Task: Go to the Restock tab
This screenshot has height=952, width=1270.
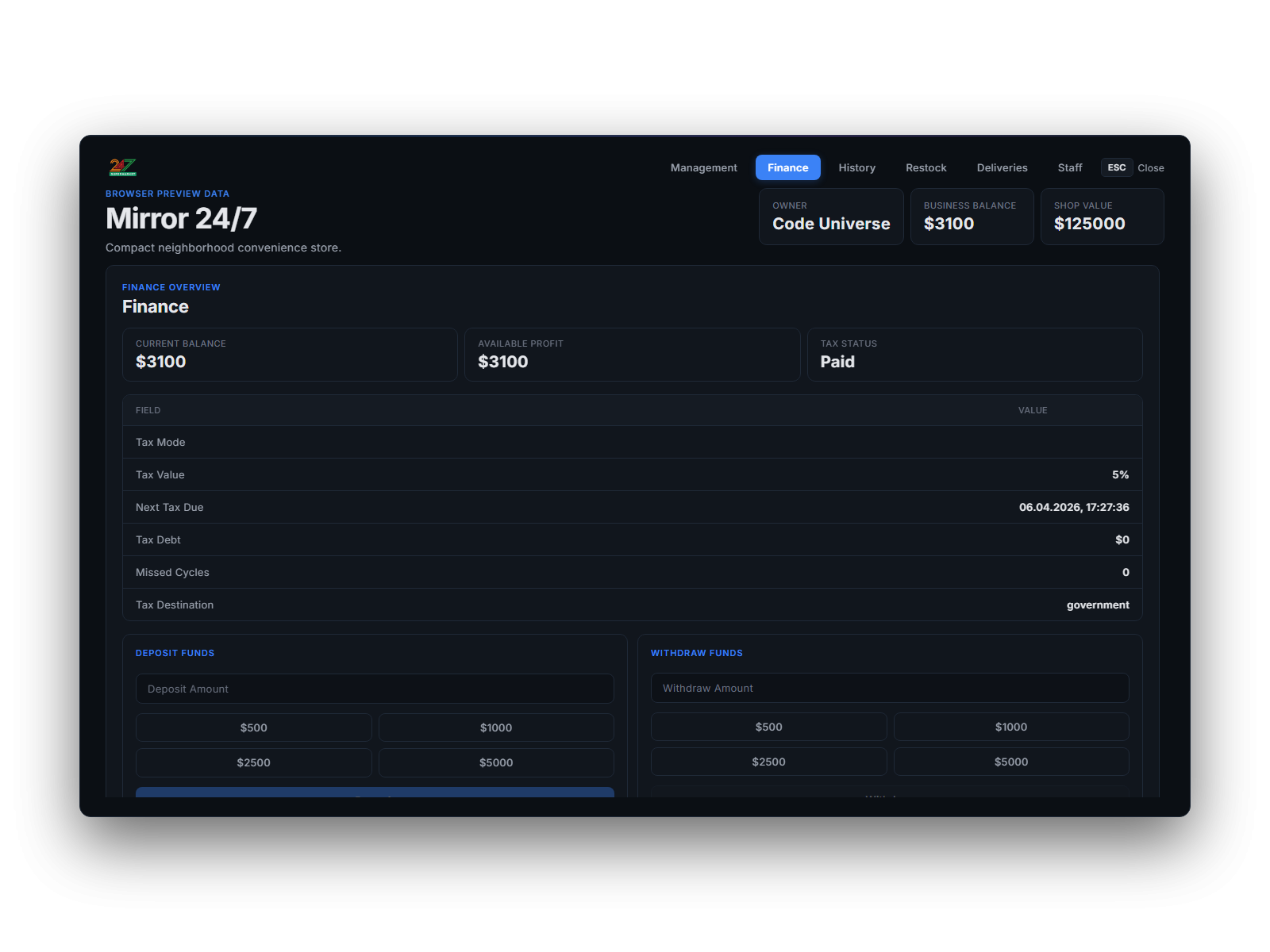Action: (x=926, y=167)
